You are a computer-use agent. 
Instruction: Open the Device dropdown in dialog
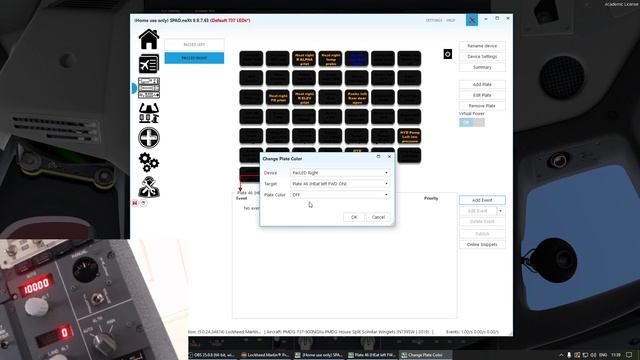coord(340,173)
